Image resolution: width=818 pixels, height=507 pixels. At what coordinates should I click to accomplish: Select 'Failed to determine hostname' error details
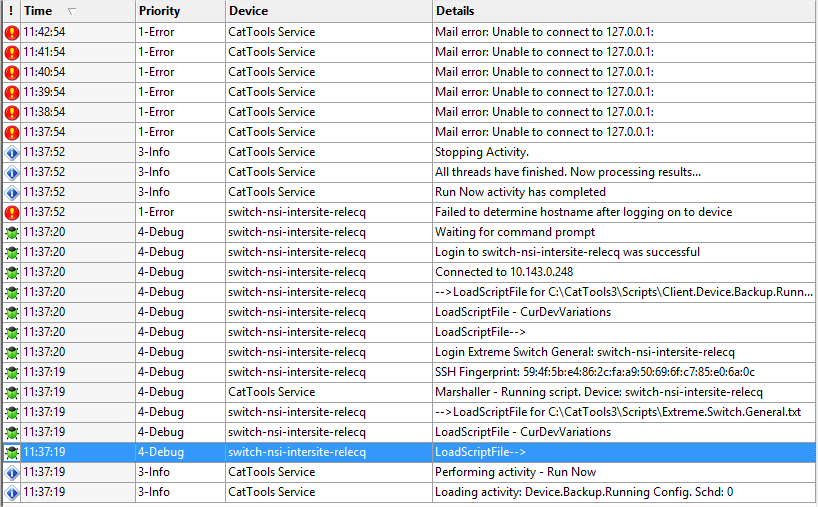(624, 212)
